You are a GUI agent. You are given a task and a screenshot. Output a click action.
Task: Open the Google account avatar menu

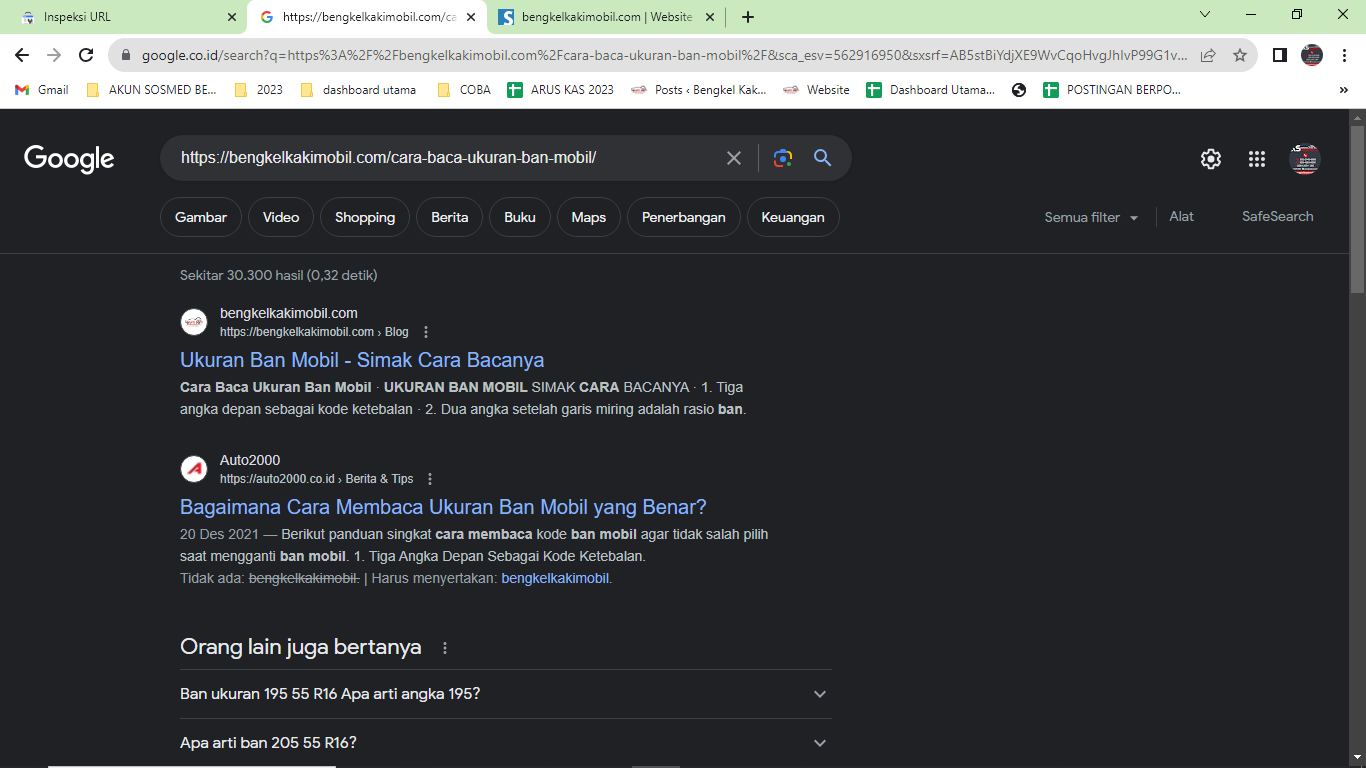1305,159
